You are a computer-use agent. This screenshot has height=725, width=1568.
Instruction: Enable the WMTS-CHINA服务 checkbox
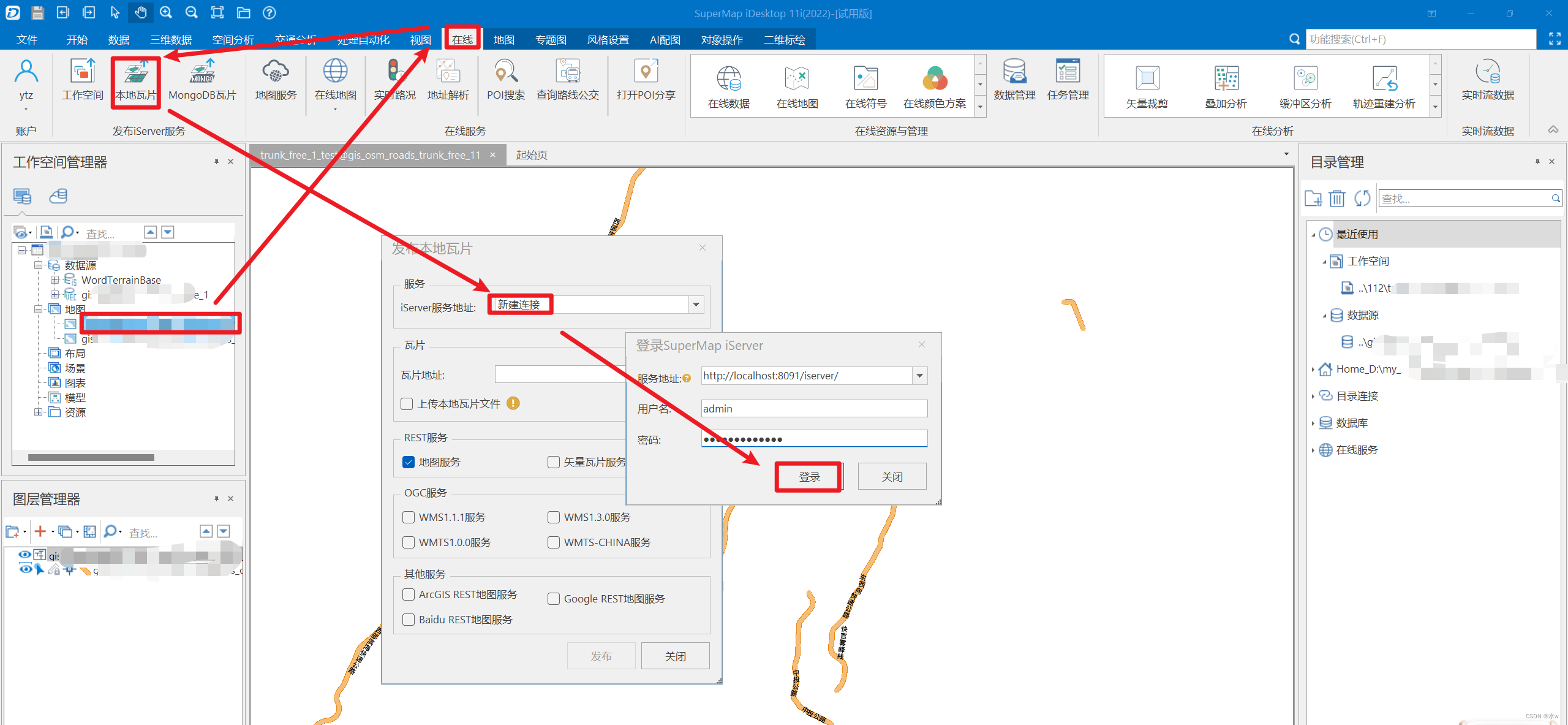pyautogui.click(x=554, y=542)
